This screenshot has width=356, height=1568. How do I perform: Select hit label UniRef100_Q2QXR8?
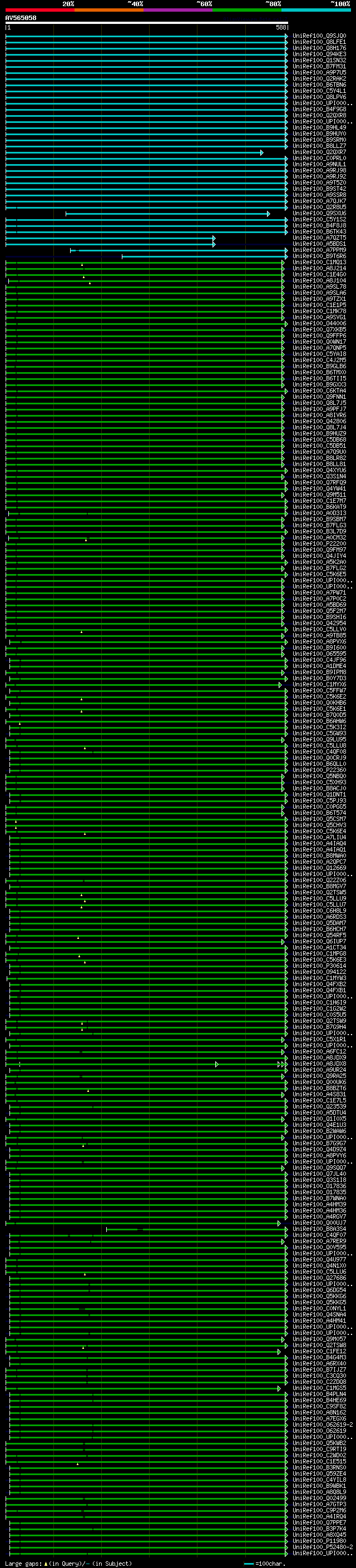[319, 115]
